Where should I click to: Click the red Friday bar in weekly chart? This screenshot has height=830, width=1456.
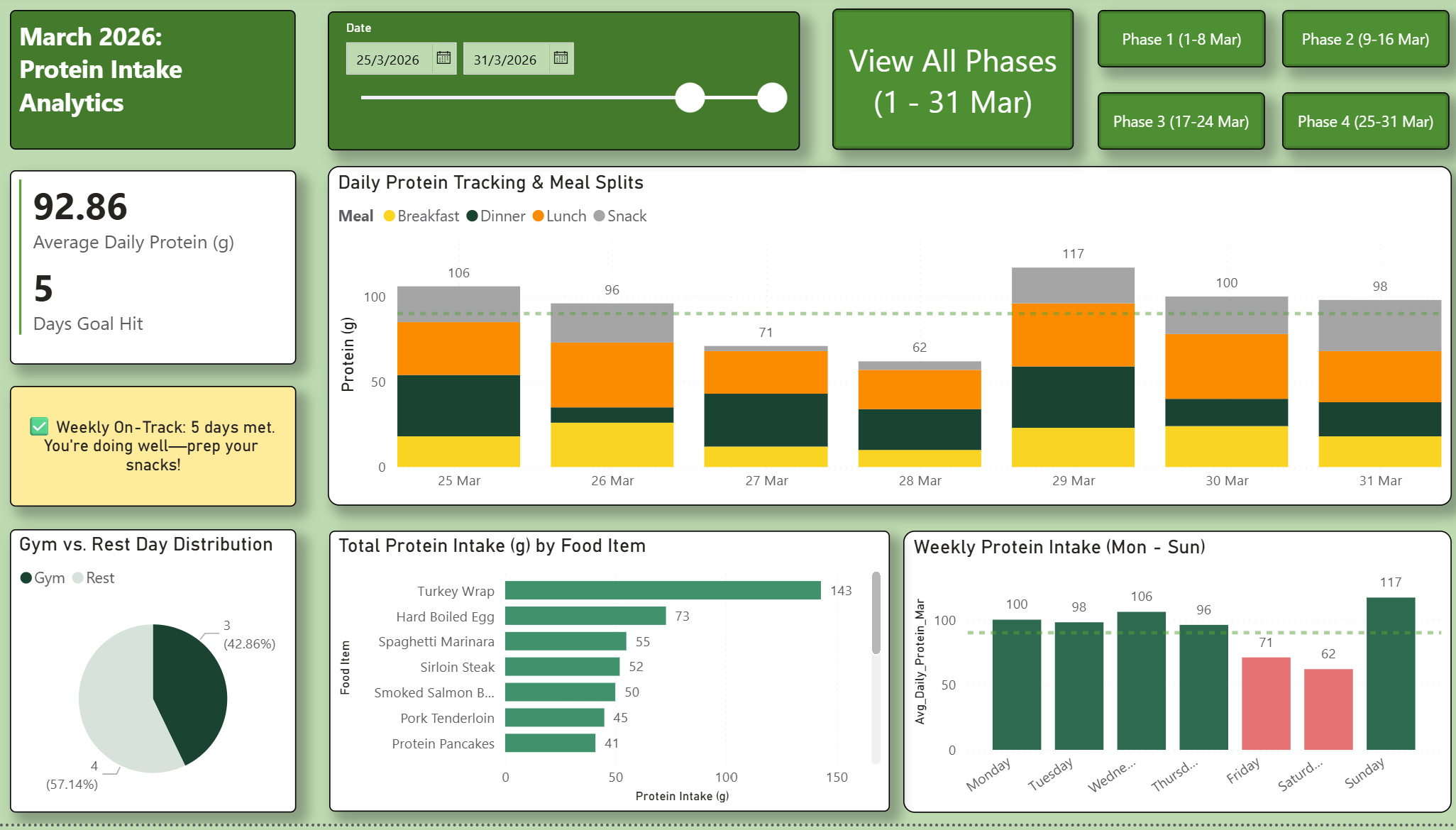tap(1266, 703)
